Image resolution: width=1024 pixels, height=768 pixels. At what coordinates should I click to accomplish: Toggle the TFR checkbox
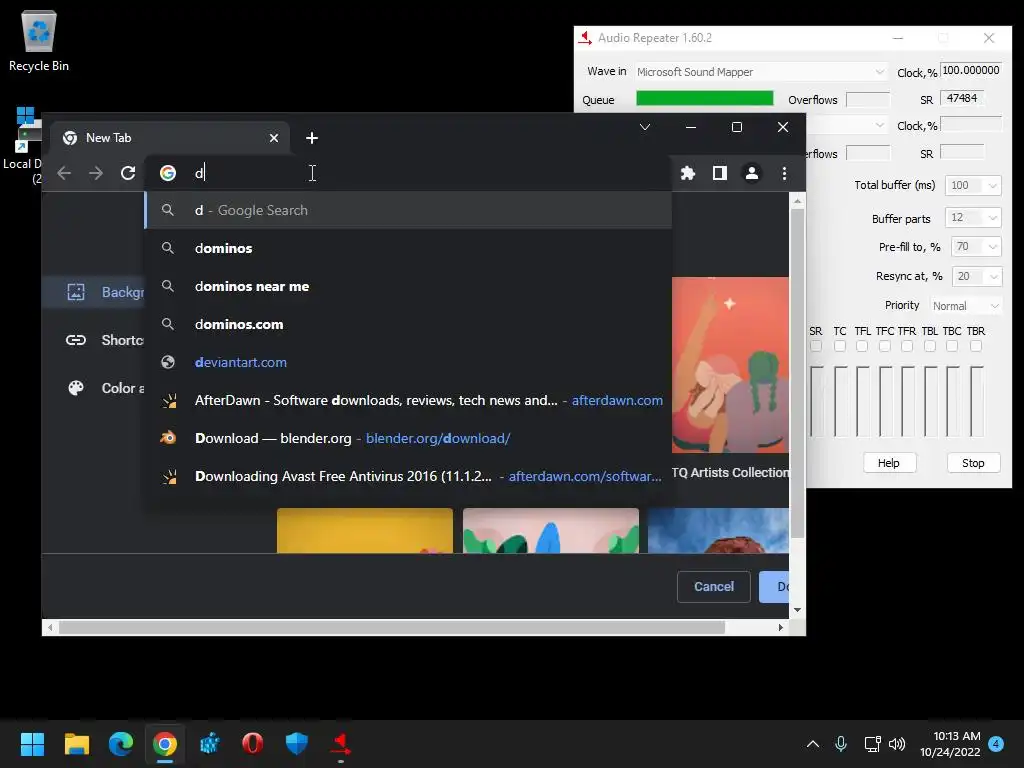pos(907,346)
